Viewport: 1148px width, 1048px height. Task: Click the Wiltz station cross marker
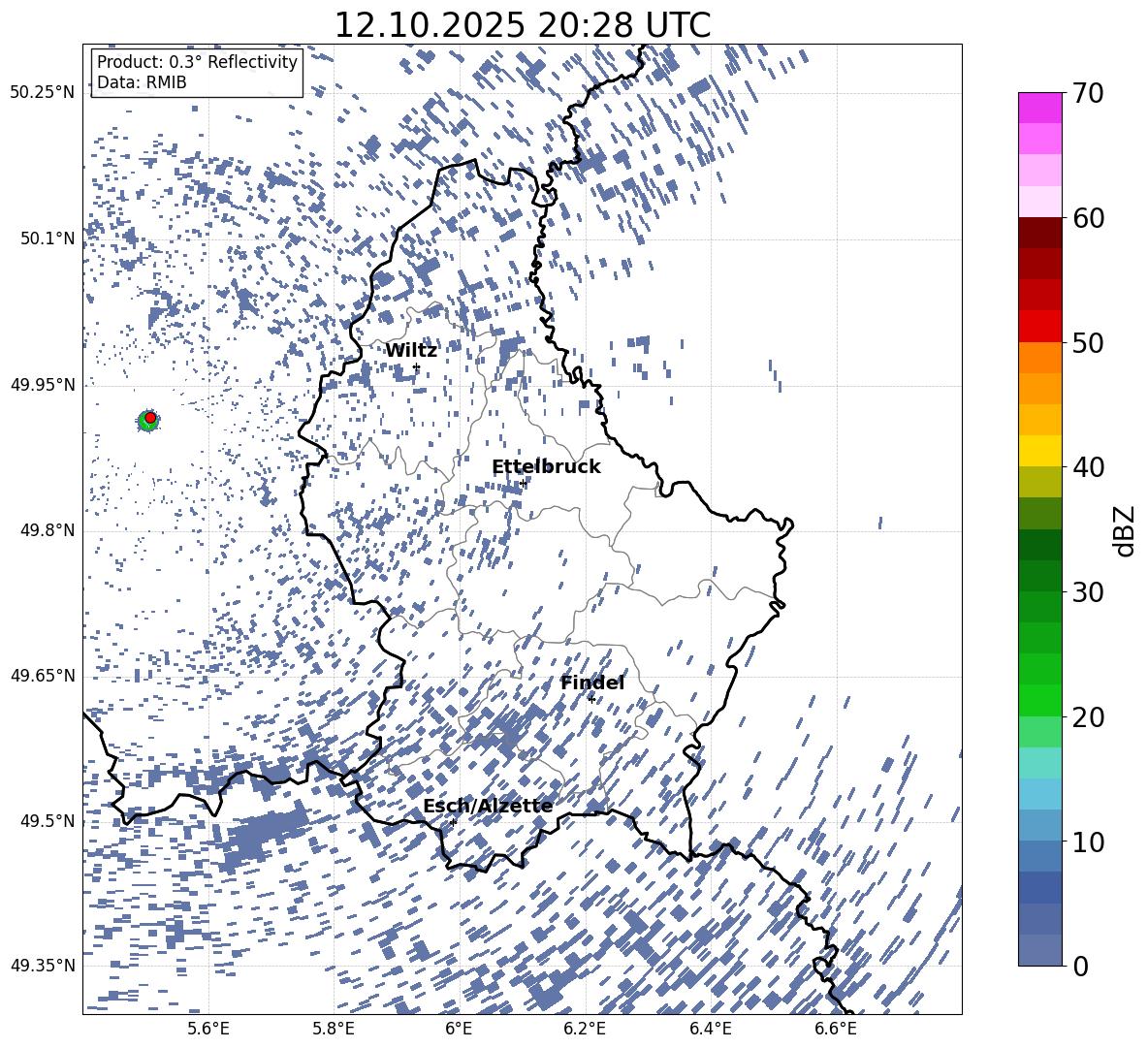coord(417,366)
